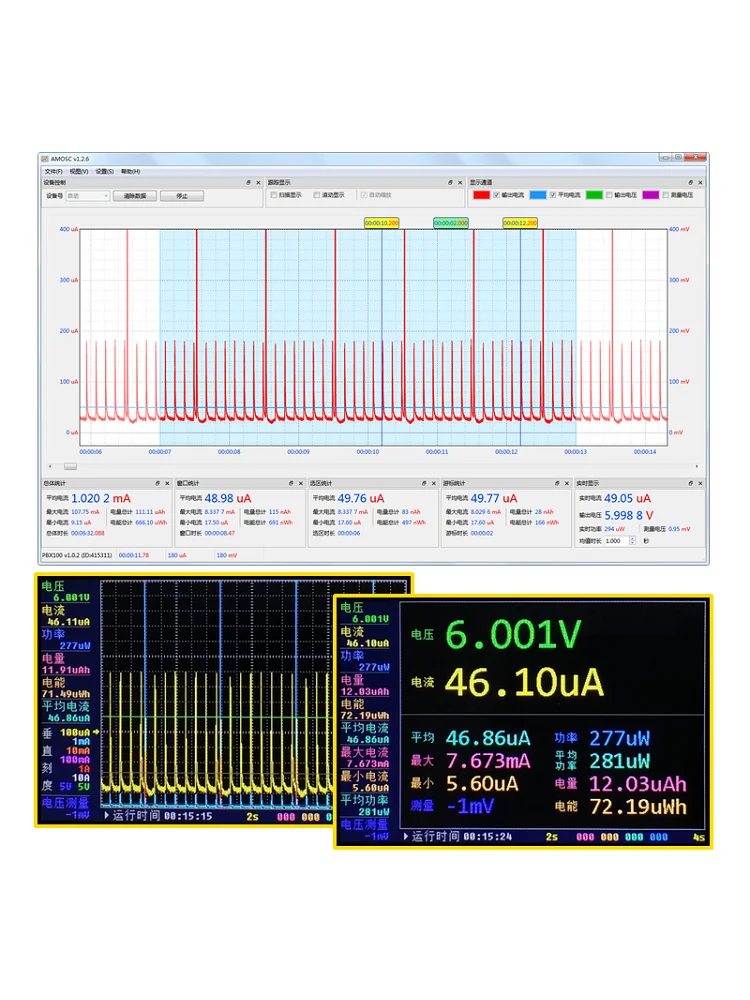750x1000 pixels.
Task: Float the 设备控制 panel
Action: point(249,182)
